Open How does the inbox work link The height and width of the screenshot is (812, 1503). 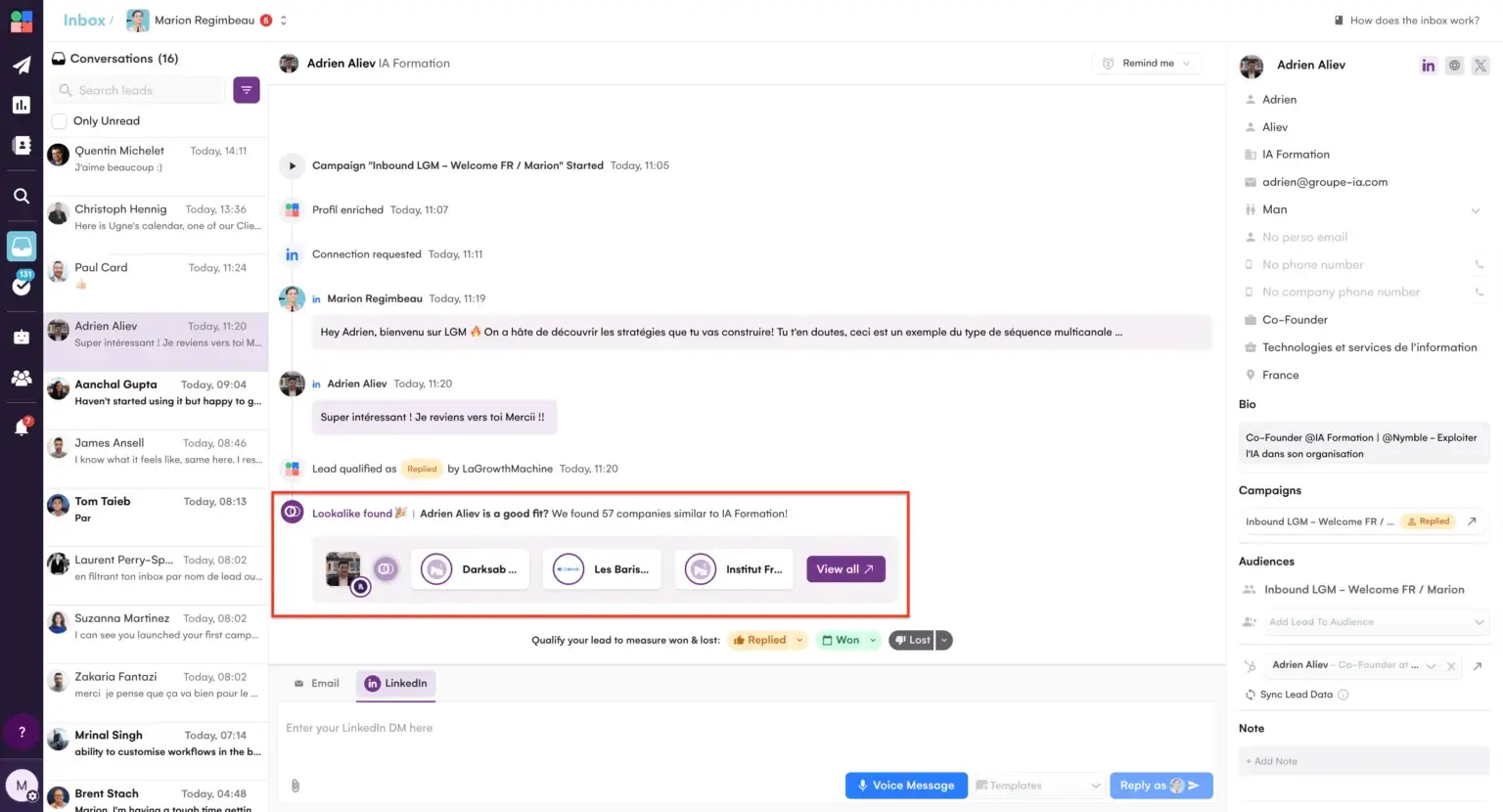[x=1407, y=21]
